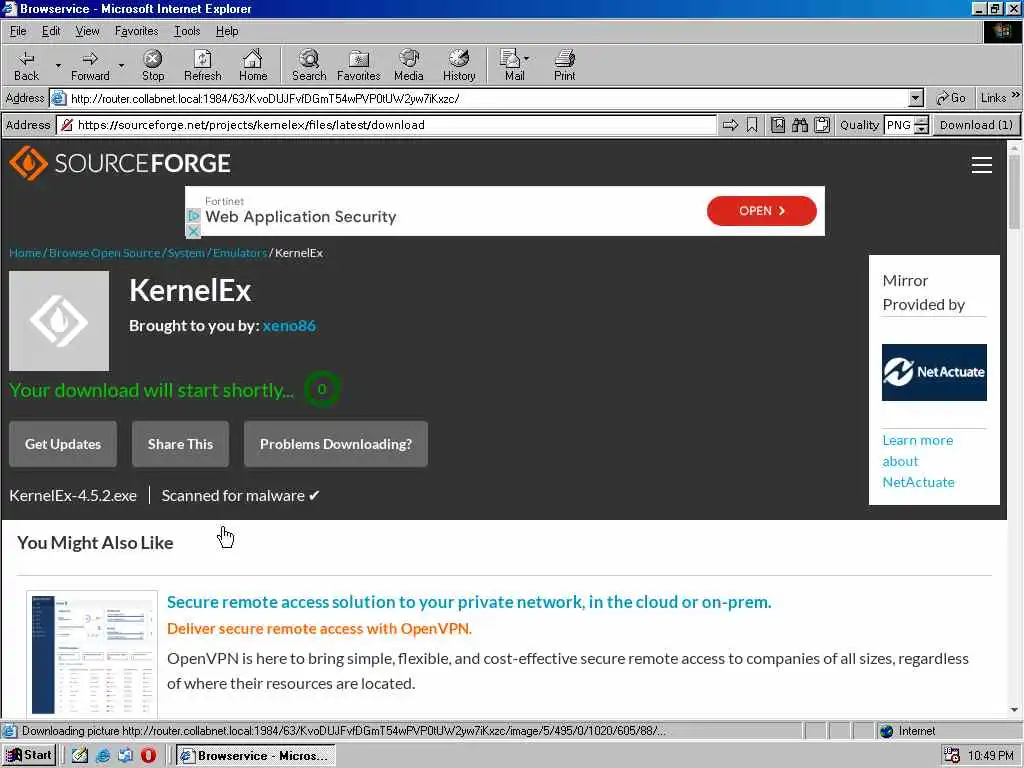
Task: Click Opera icon in quick launch
Action: click(148, 756)
